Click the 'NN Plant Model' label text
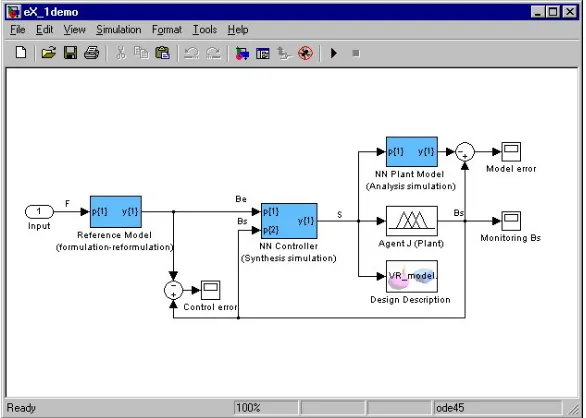The width and height of the screenshot is (586, 418). click(409, 174)
